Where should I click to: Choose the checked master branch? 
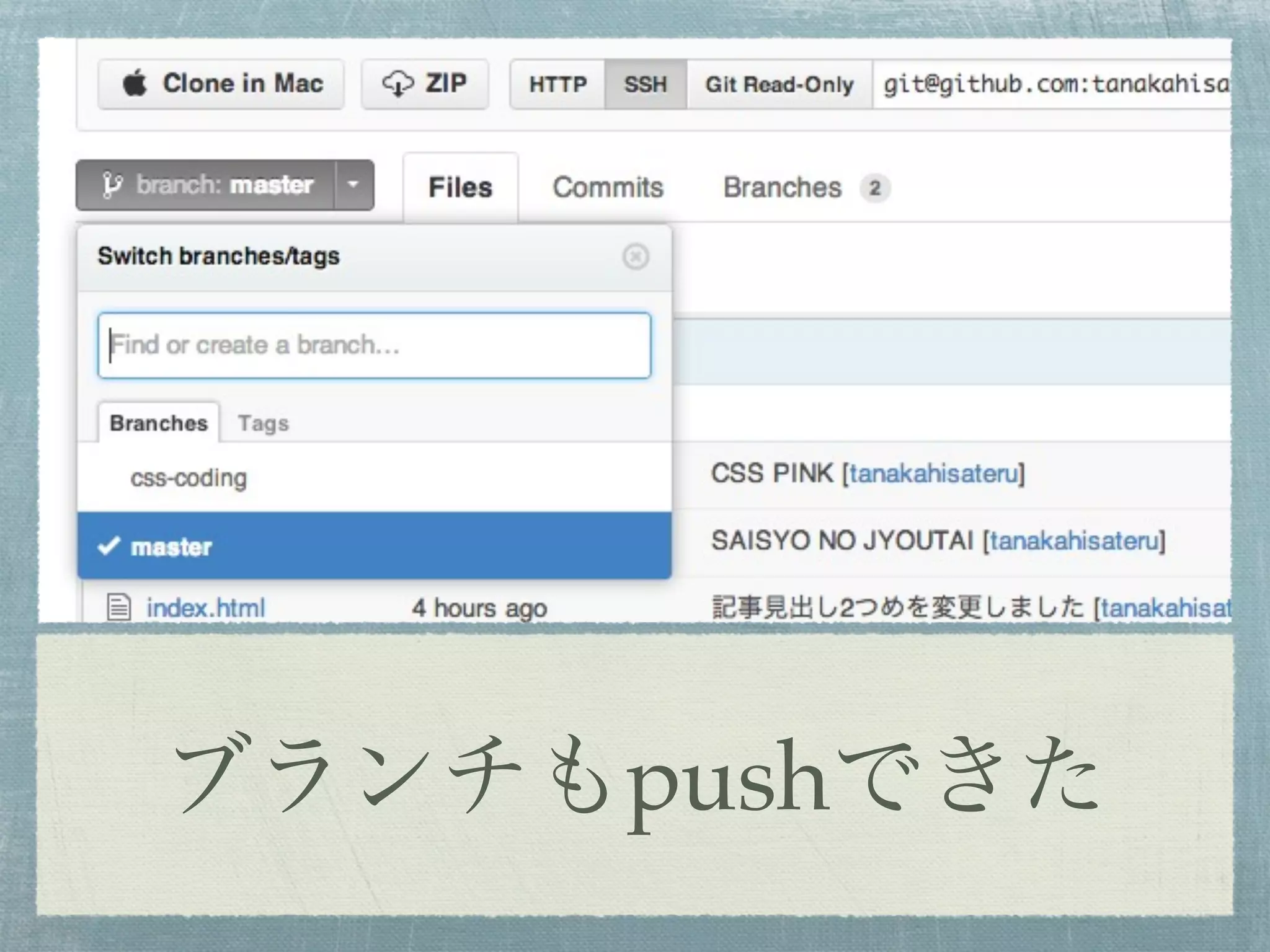coord(375,546)
